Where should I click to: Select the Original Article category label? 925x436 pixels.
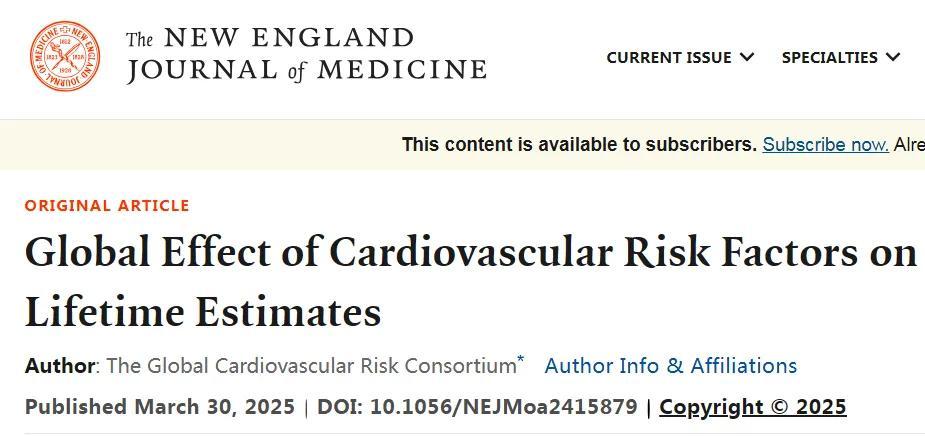pos(107,206)
